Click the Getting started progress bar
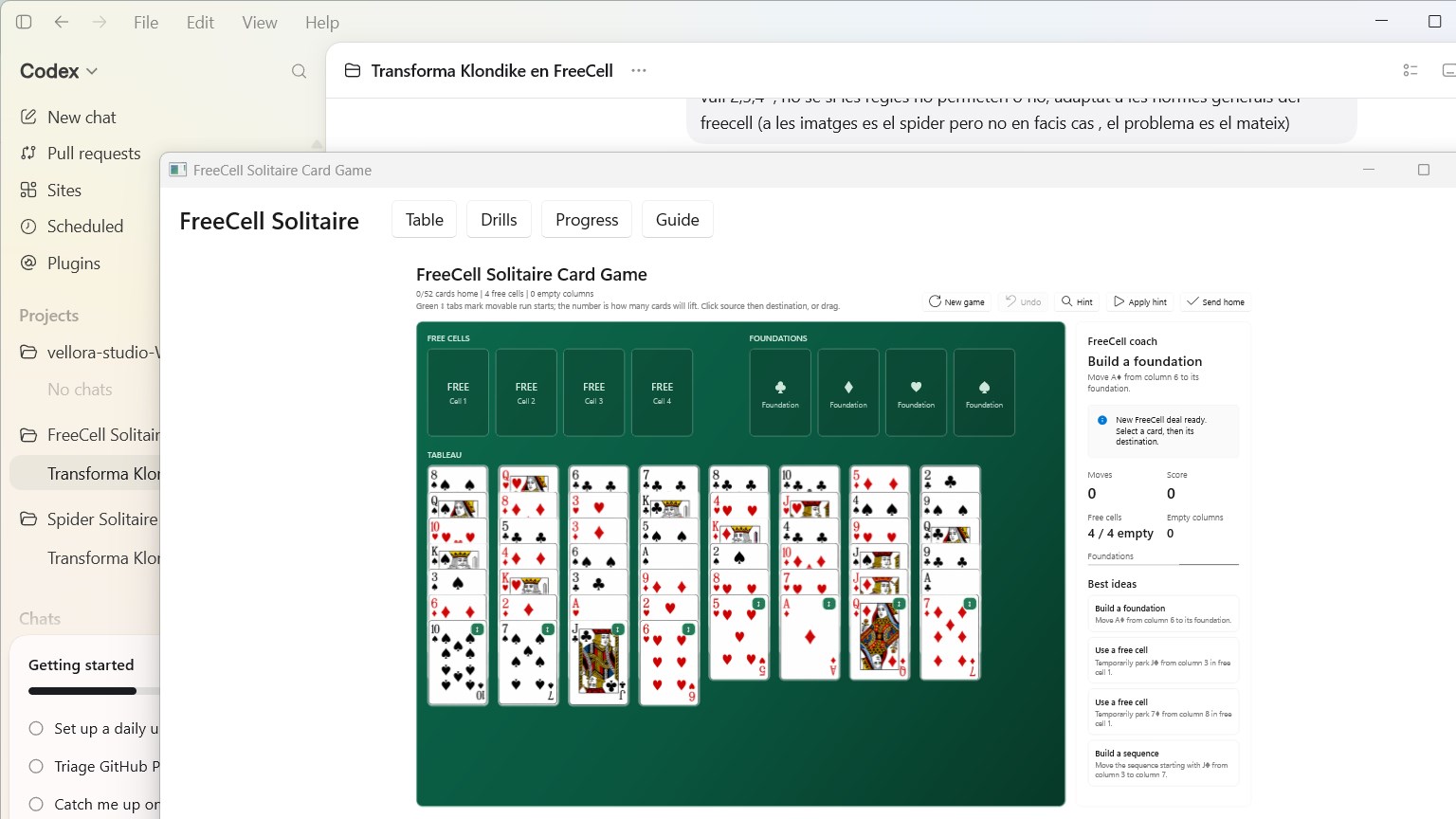The width and height of the screenshot is (1456, 819). [94, 691]
